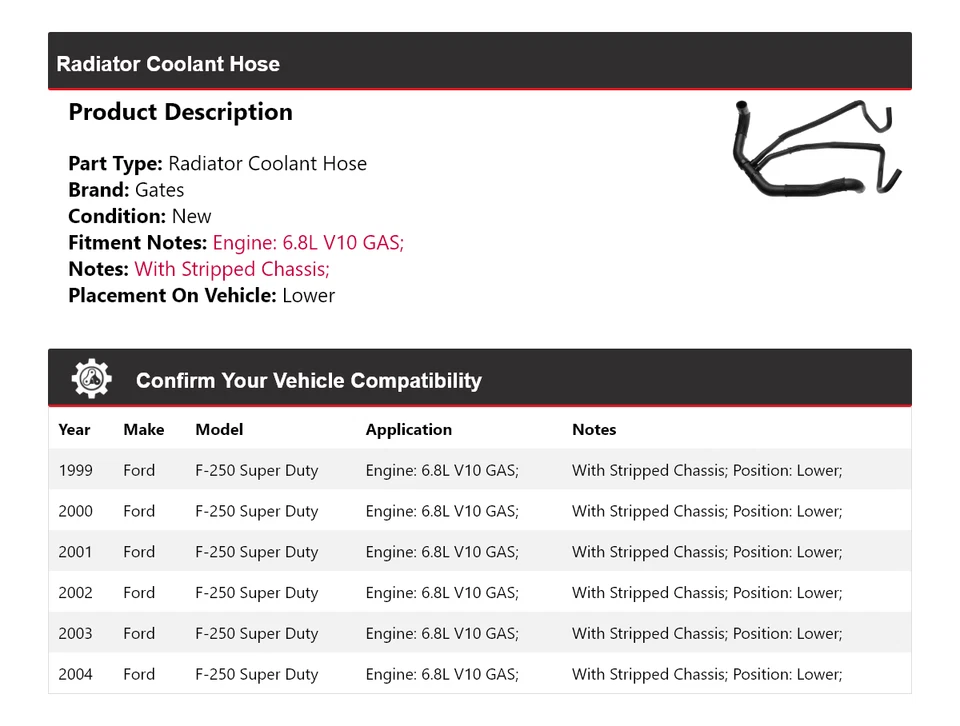The height and width of the screenshot is (726, 960).
Task: Select the 2001 Ford F-250 row
Action: (479, 552)
